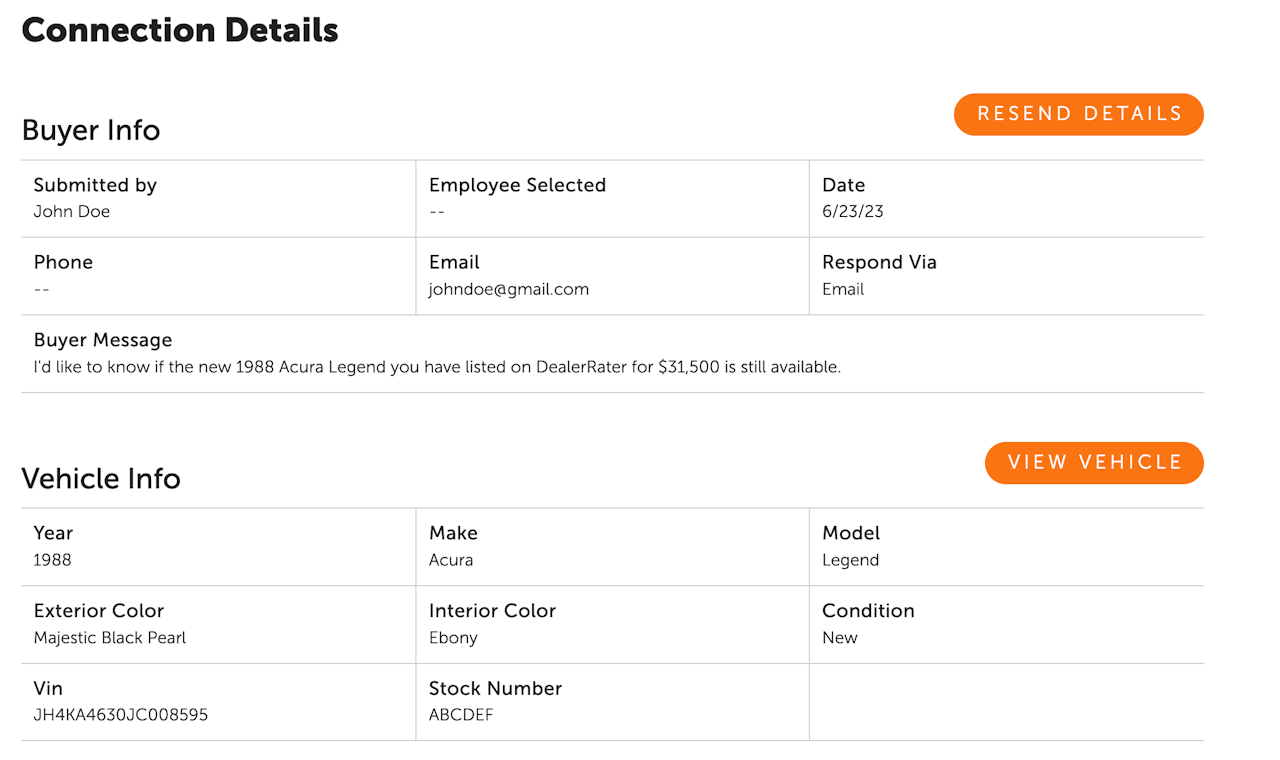Click the Buyer Message text
Screen dimensions: 1280x760
[437, 367]
